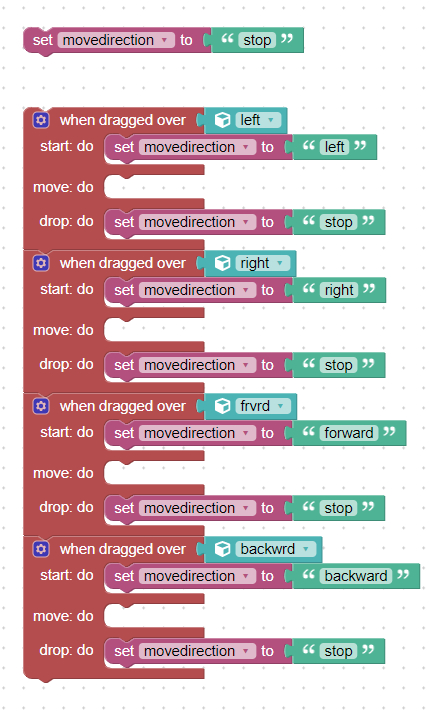Select the "left" text string field
This screenshot has height=714, width=440.
(334, 147)
